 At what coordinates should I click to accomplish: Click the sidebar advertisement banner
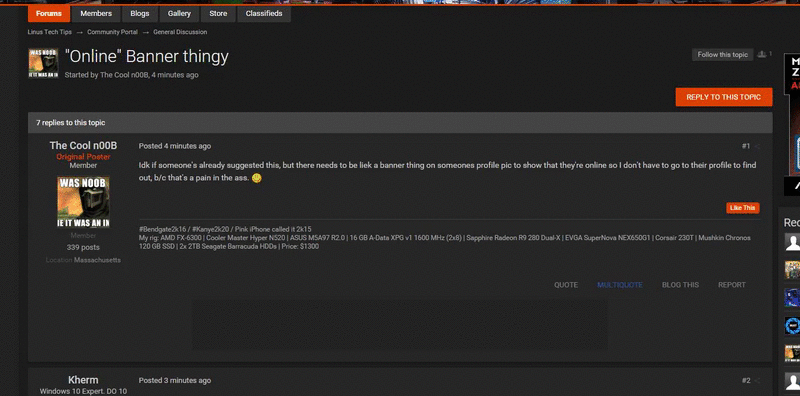(792, 125)
